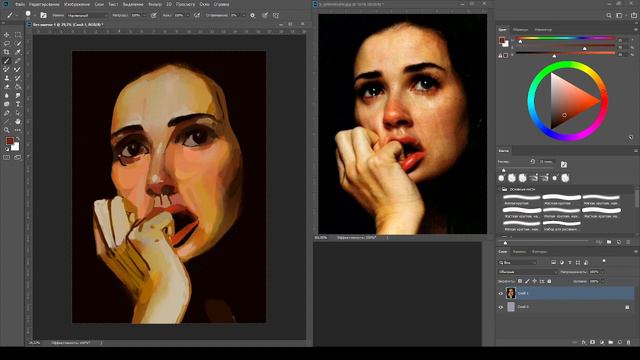Open the Color panel flyout menu
Screen dimensions: 640x360
tap(636, 29)
